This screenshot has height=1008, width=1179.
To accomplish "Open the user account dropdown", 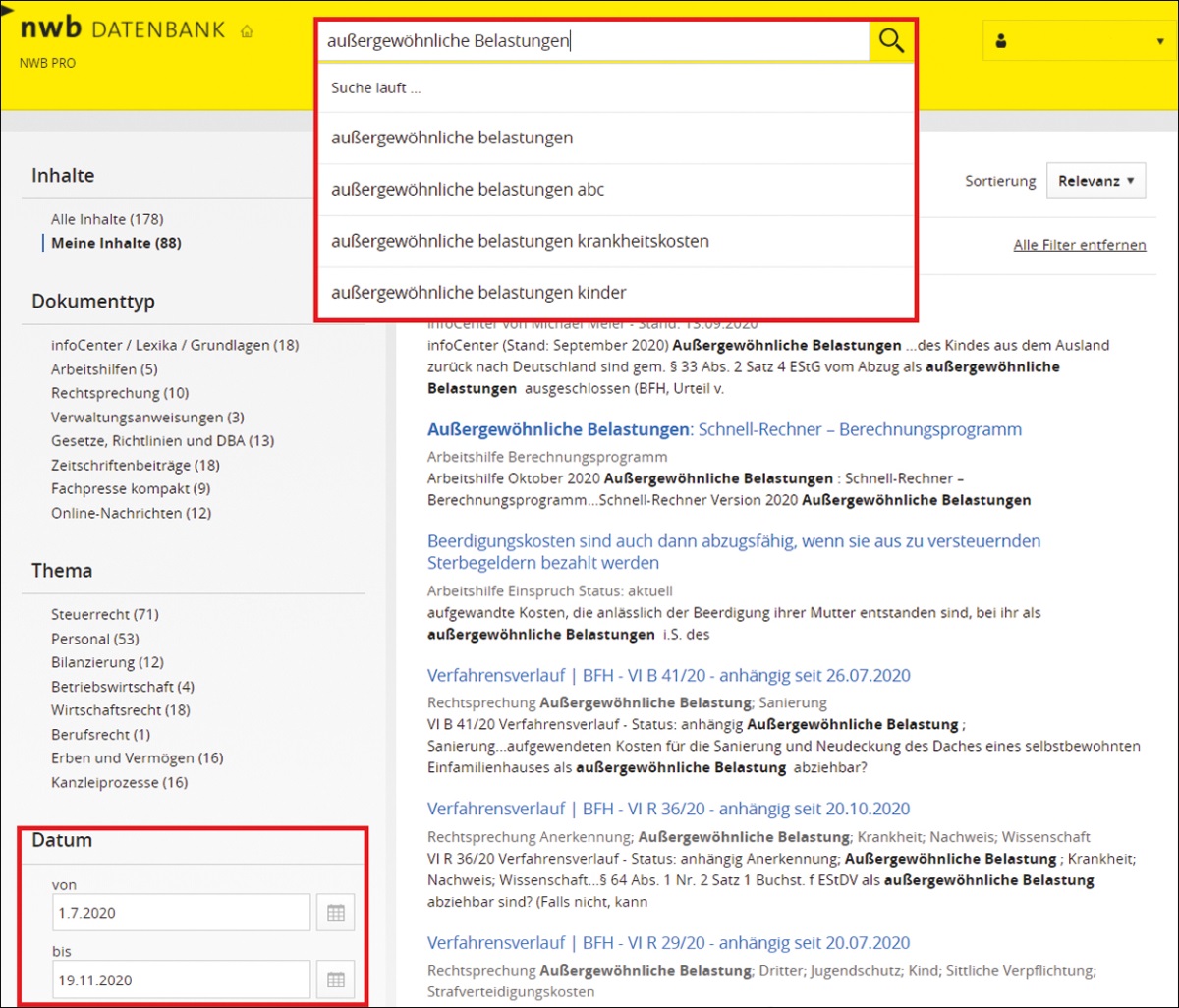I will 1077,41.
